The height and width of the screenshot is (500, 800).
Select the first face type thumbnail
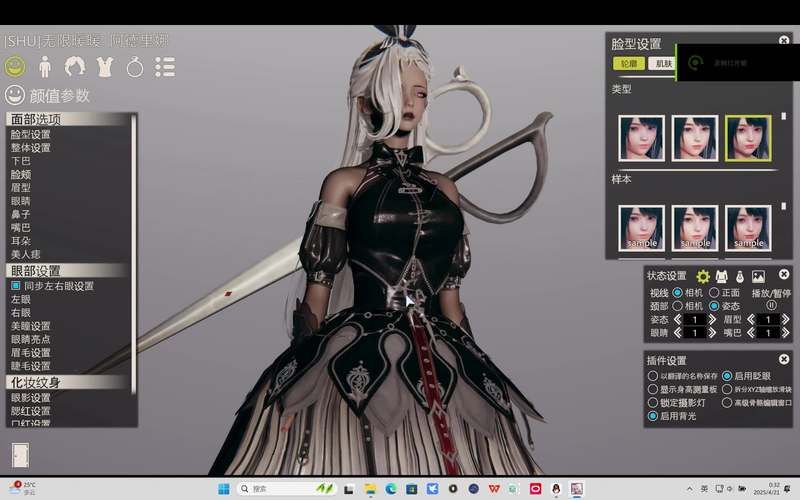641,138
